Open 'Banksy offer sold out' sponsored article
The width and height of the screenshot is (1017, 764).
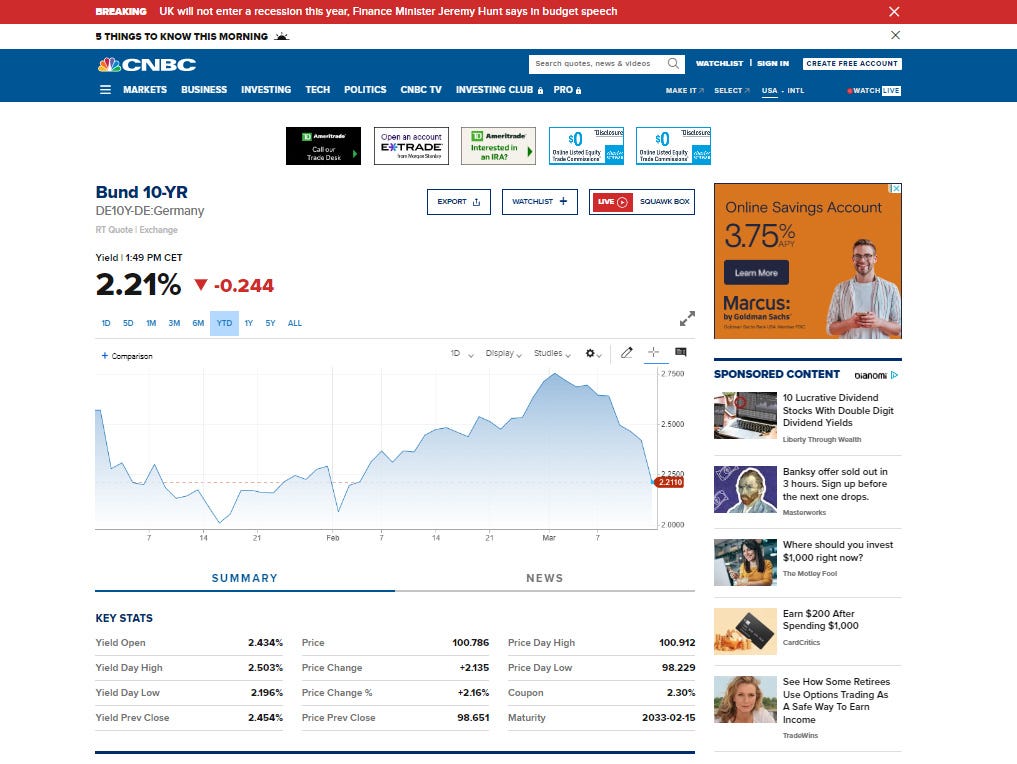[835, 484]
